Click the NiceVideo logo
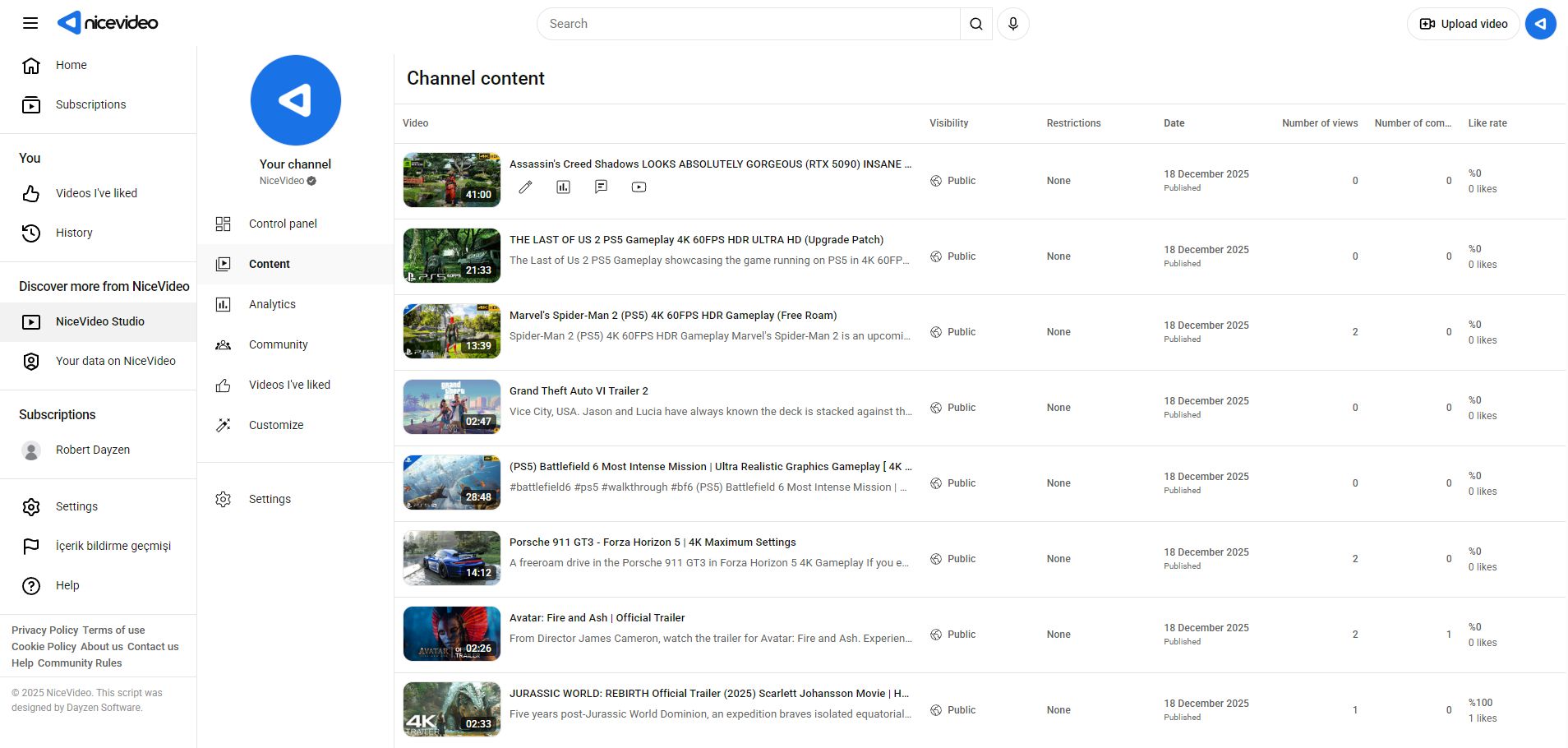This screenshot has height=748, width=1568. point(108,23)
